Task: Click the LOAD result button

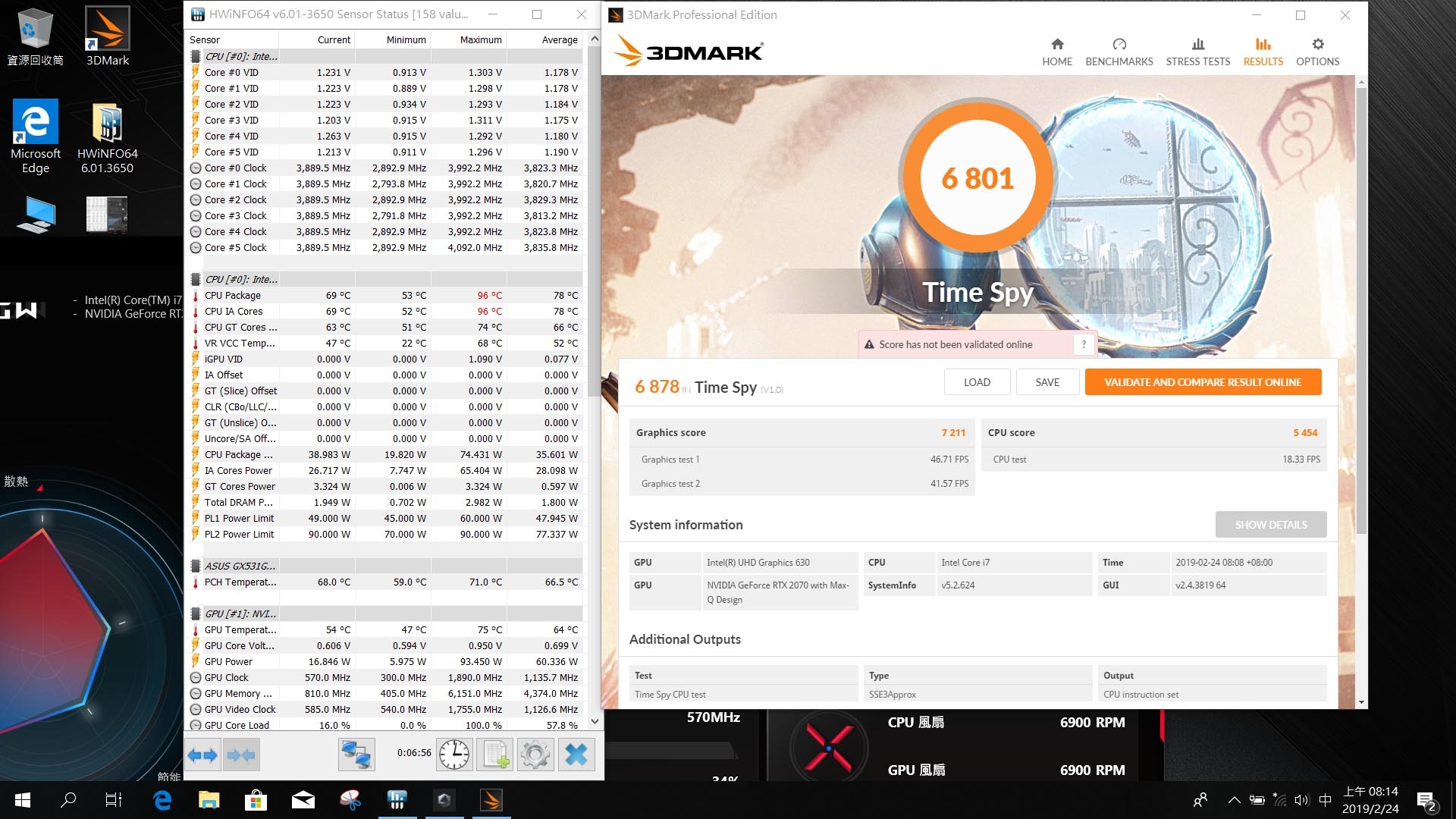Action: point(977,382)
